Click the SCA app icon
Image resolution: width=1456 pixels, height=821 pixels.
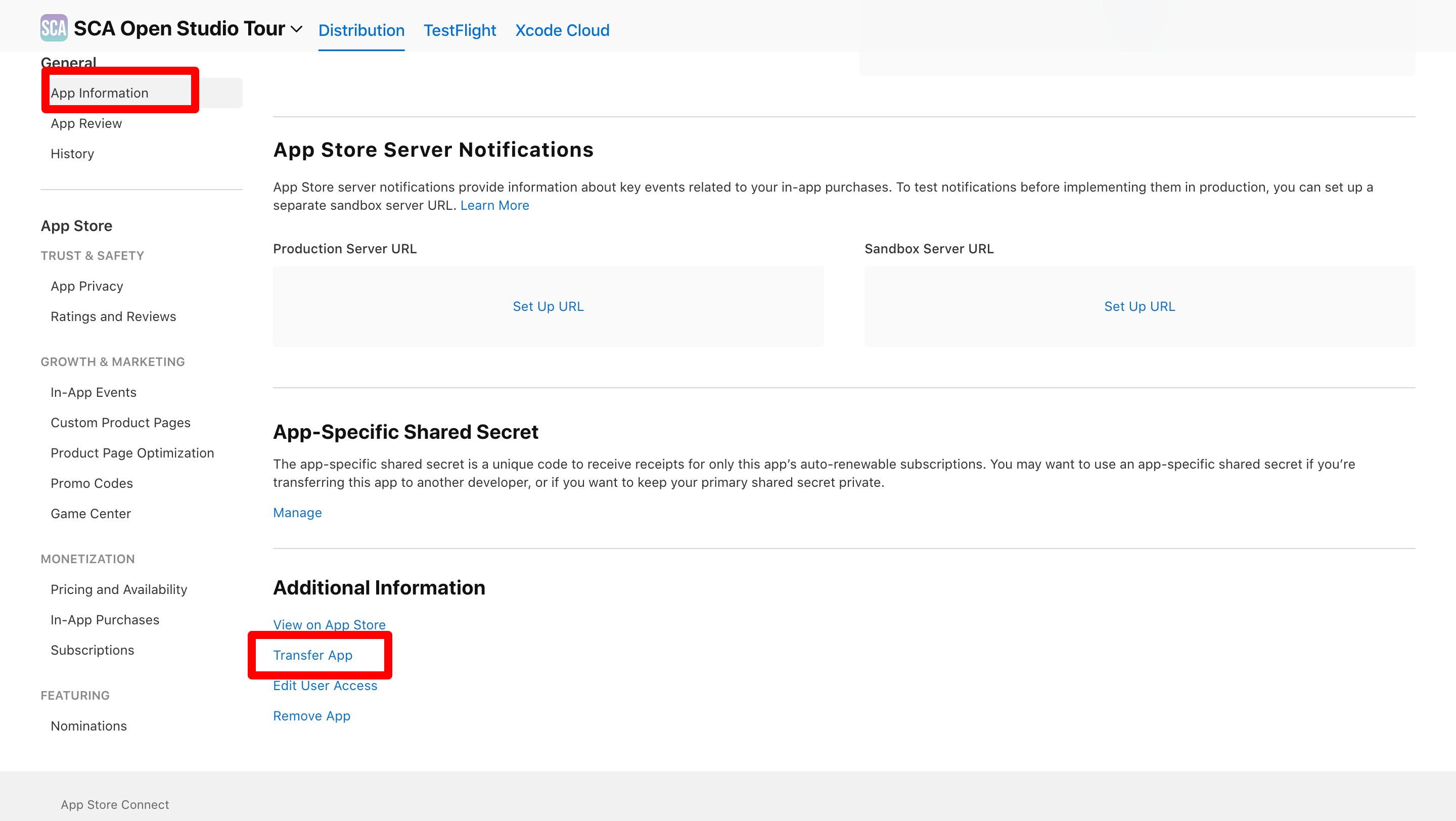point(54,28)
